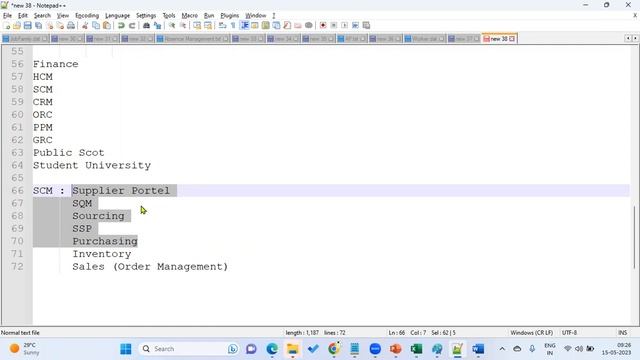Toggle the Document Map panel icon

pos(265,25)
